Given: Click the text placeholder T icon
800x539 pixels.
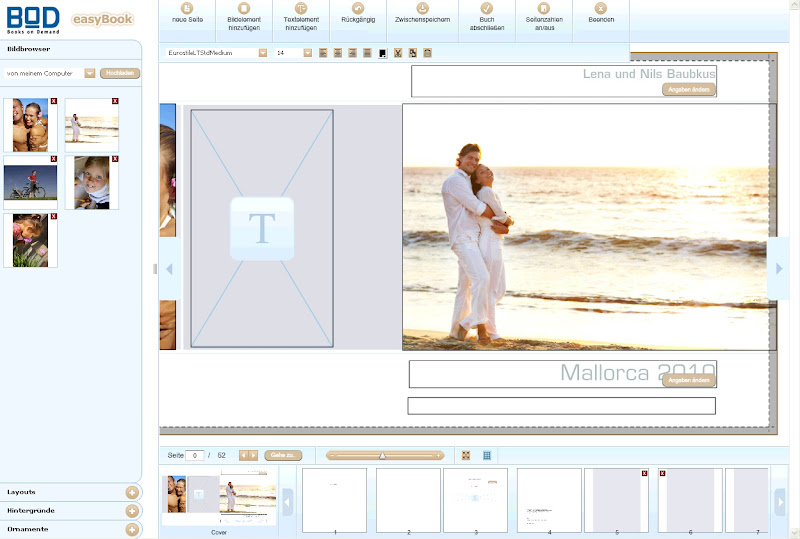Looking at the screenshot, I should (x=262, y=229).
